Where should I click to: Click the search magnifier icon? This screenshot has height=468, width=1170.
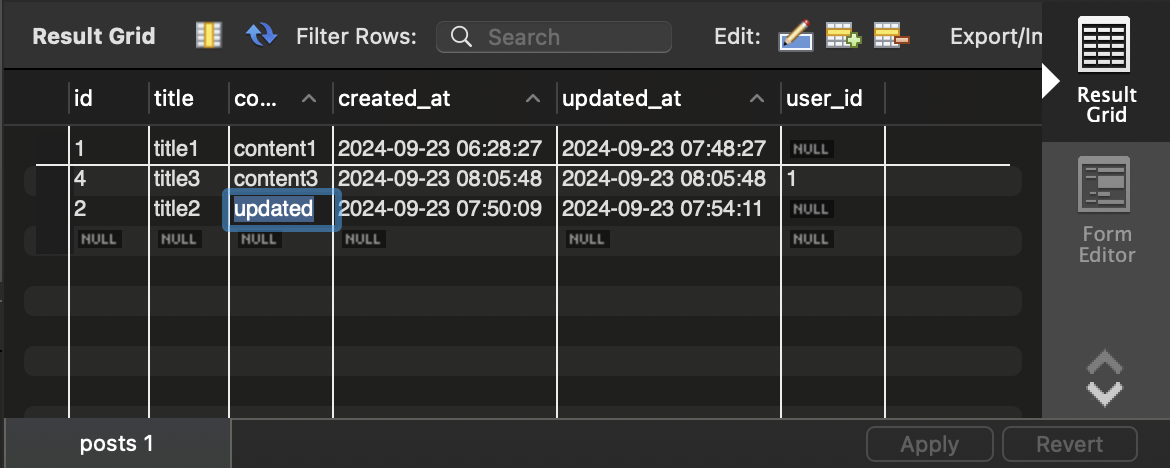click(x=461, y=37)
